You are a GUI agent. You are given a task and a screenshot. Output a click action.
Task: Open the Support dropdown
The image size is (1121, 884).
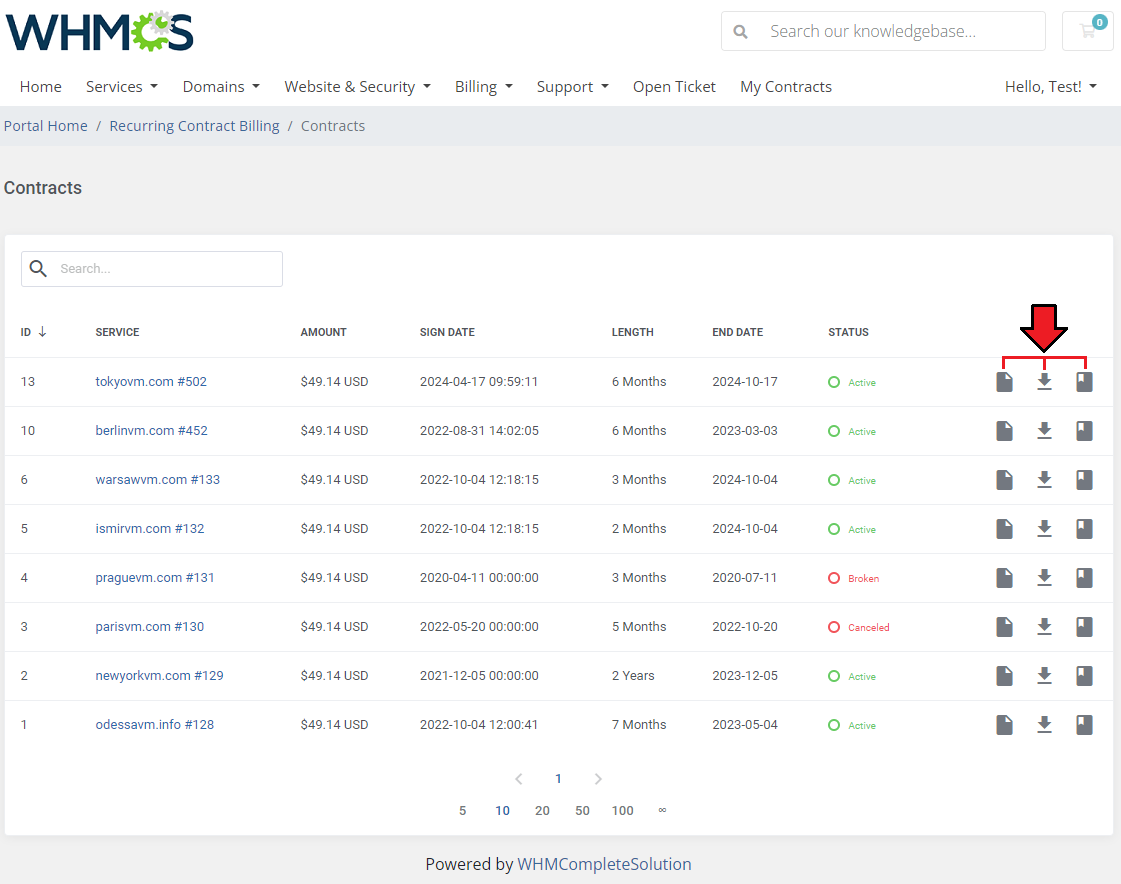point(573,87)
